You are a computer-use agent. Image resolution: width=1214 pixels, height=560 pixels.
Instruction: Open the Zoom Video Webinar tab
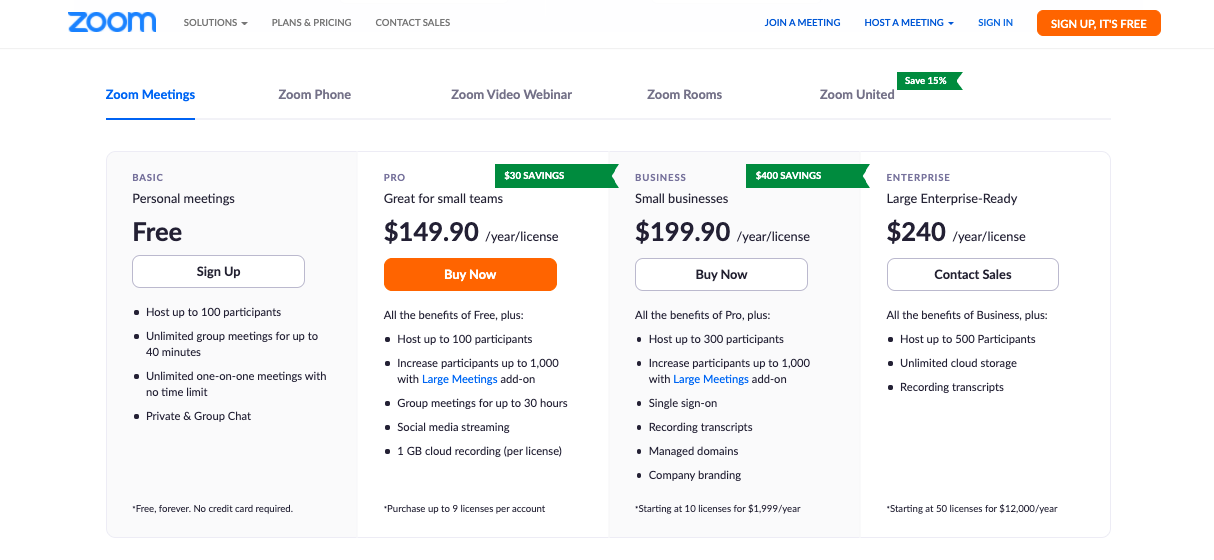[x=511, y=95]
